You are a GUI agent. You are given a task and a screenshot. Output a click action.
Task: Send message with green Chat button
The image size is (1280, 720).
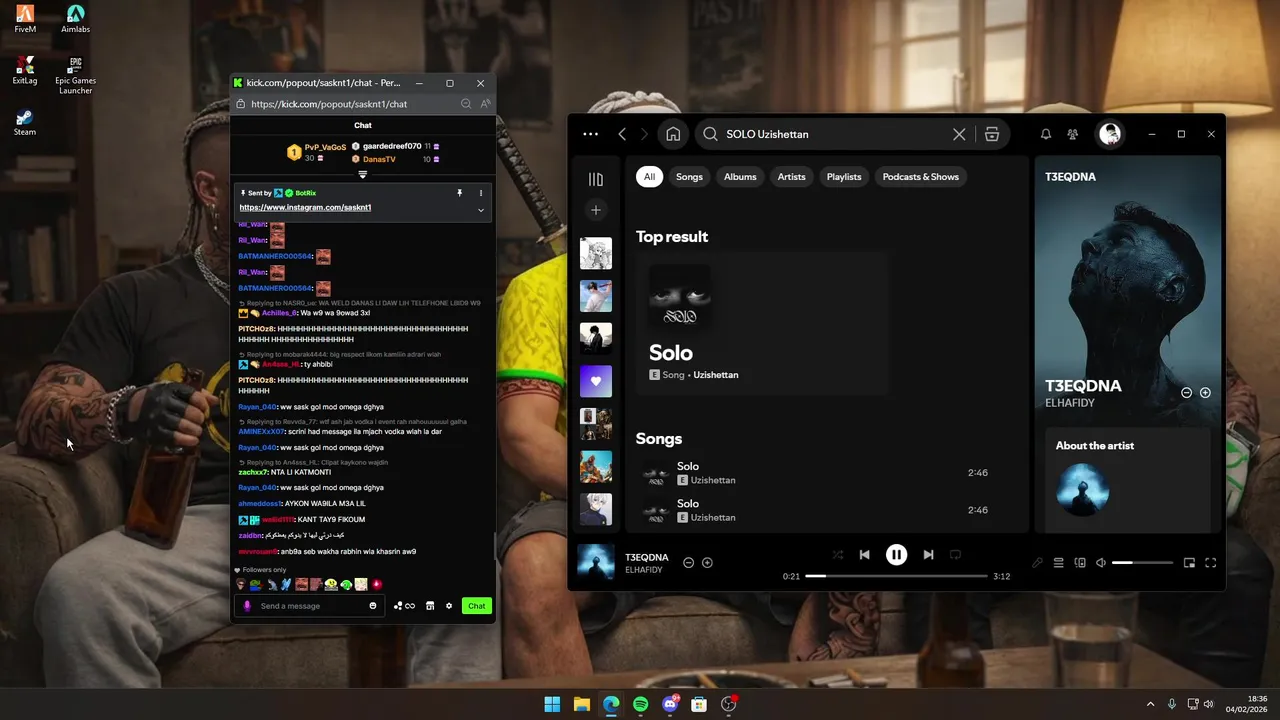[x=477, y=606]
